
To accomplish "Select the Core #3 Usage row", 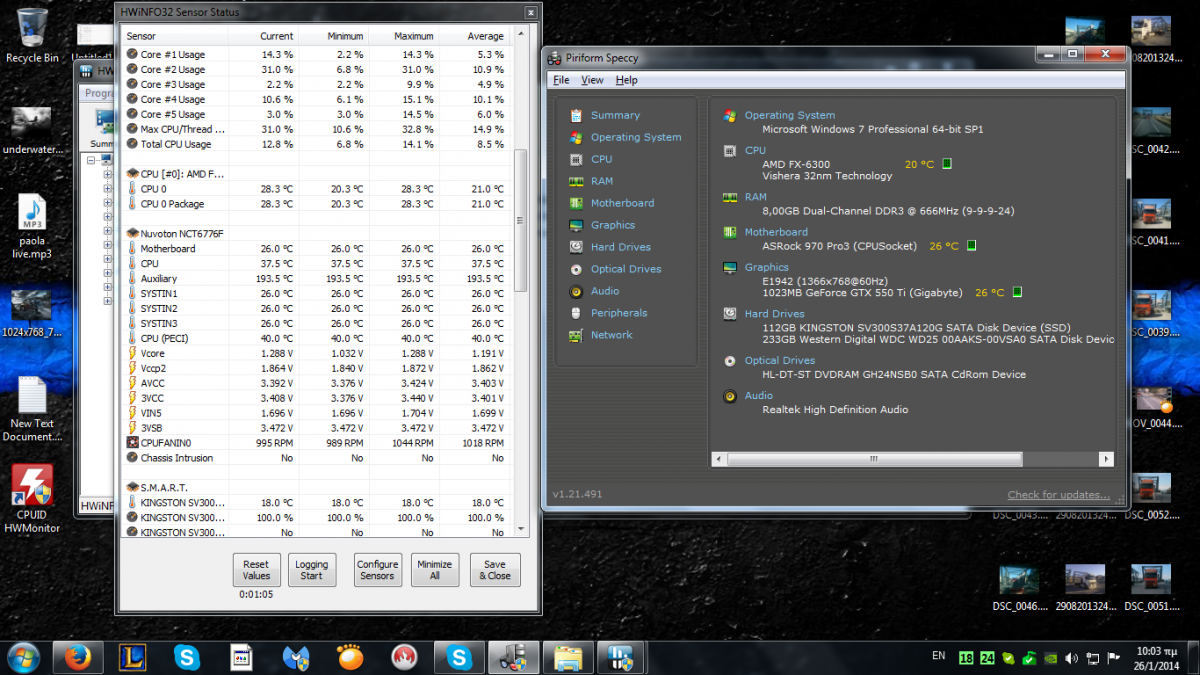I will [317, 84].
